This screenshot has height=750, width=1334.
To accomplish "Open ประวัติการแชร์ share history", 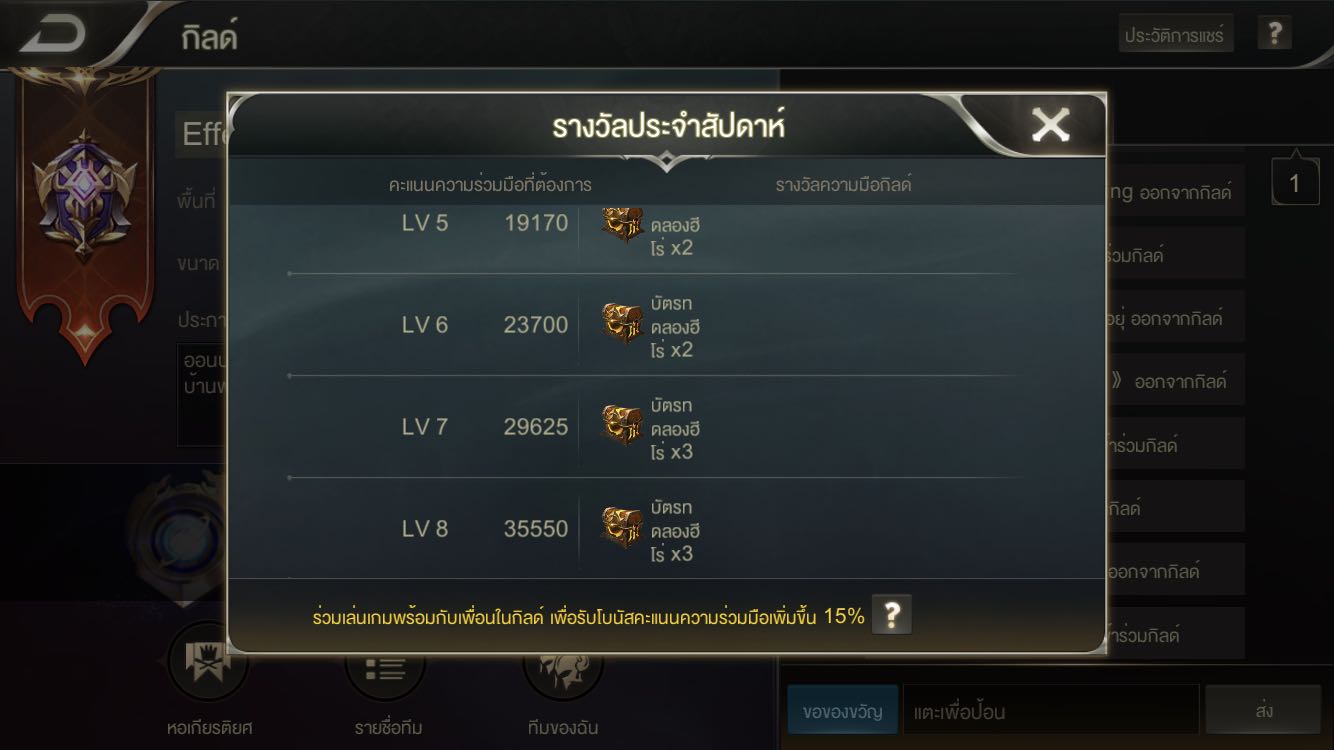I will click(1176, 34).
